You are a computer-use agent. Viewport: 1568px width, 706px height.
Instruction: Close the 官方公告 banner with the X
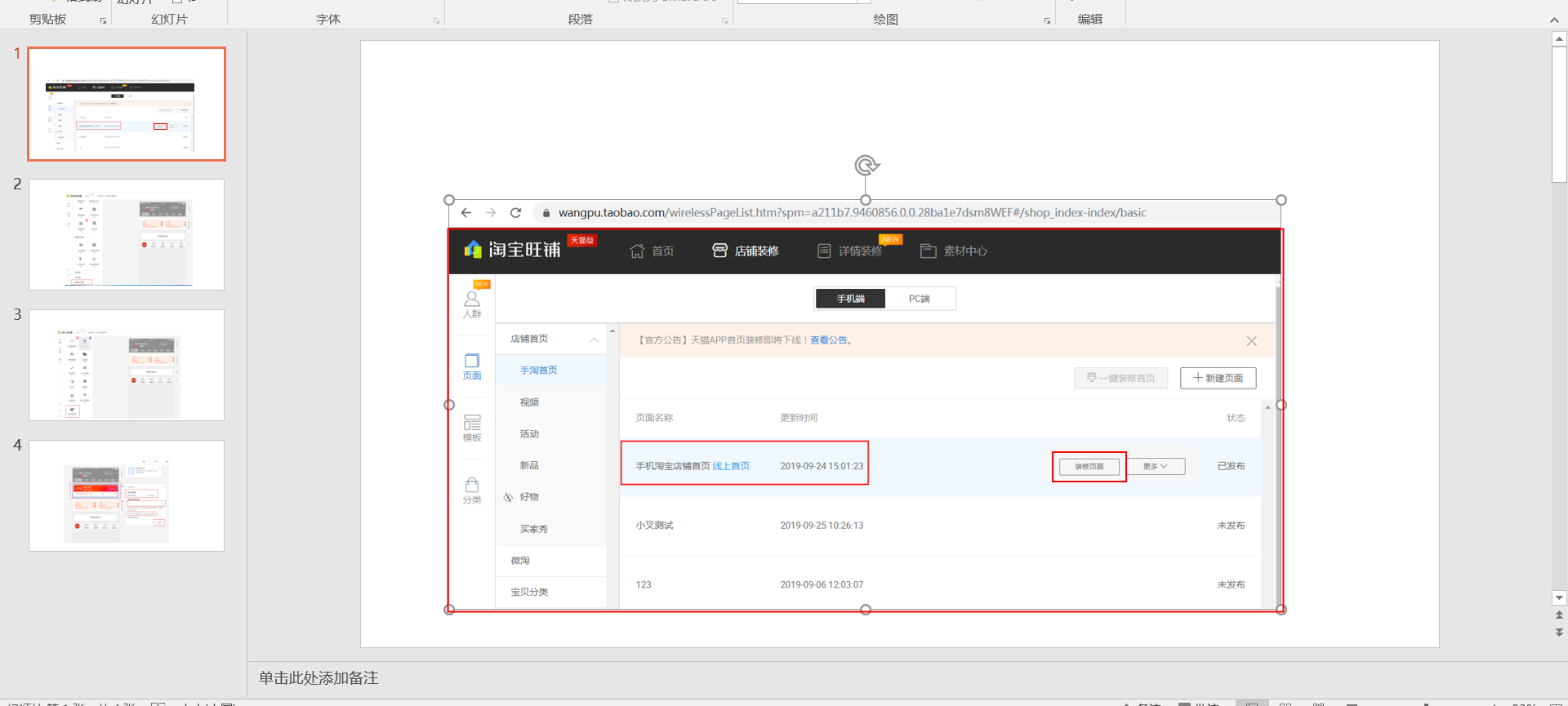click(x=1251, y=341)
